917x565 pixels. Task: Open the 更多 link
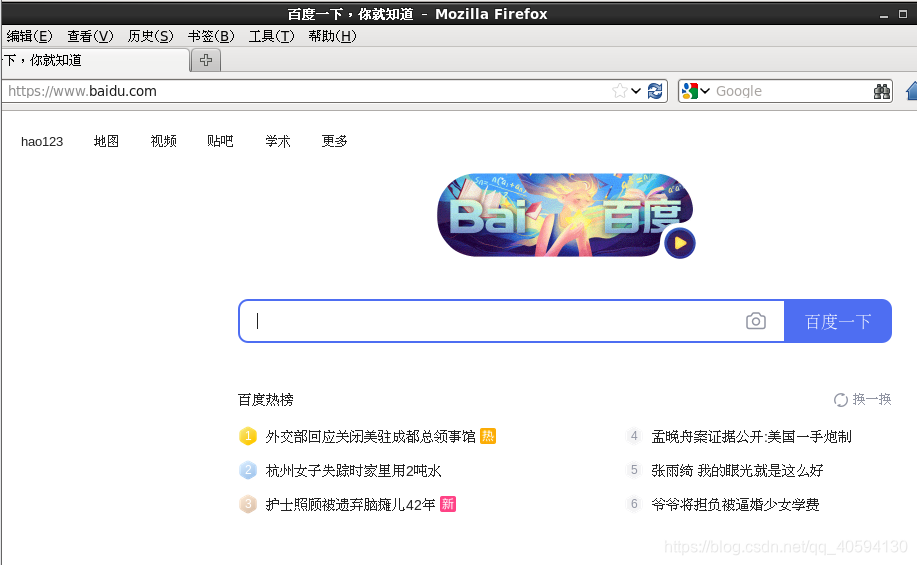pyautogui.click(x=335, y=142)
